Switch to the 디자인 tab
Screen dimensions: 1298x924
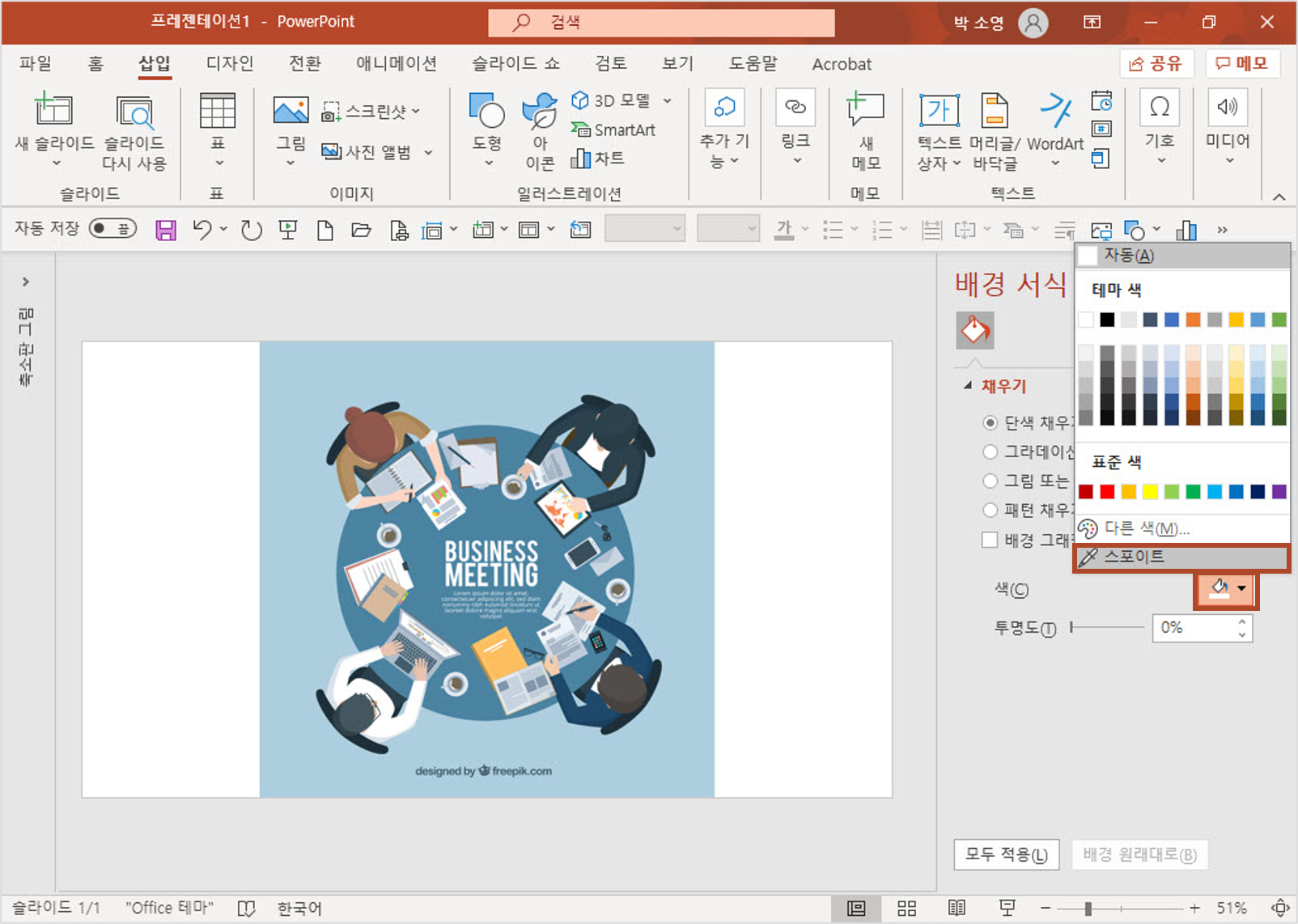point(230,64)
